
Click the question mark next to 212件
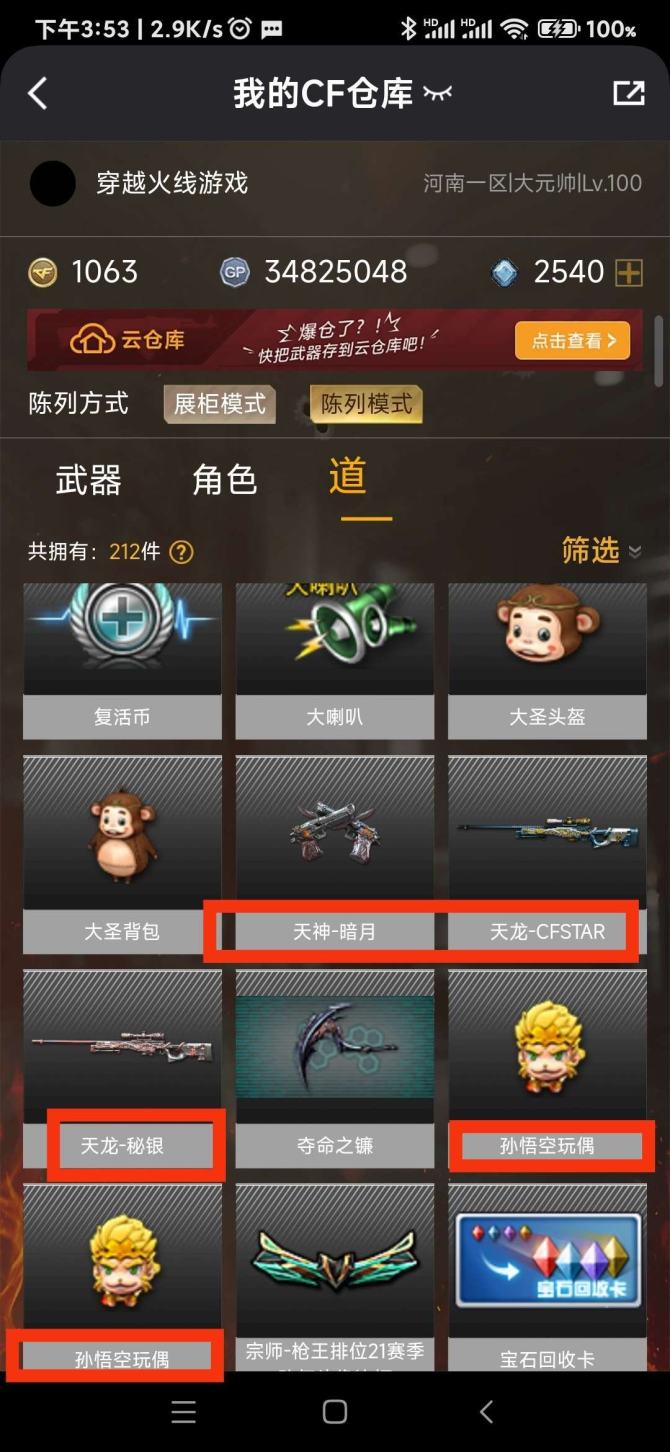181,551
